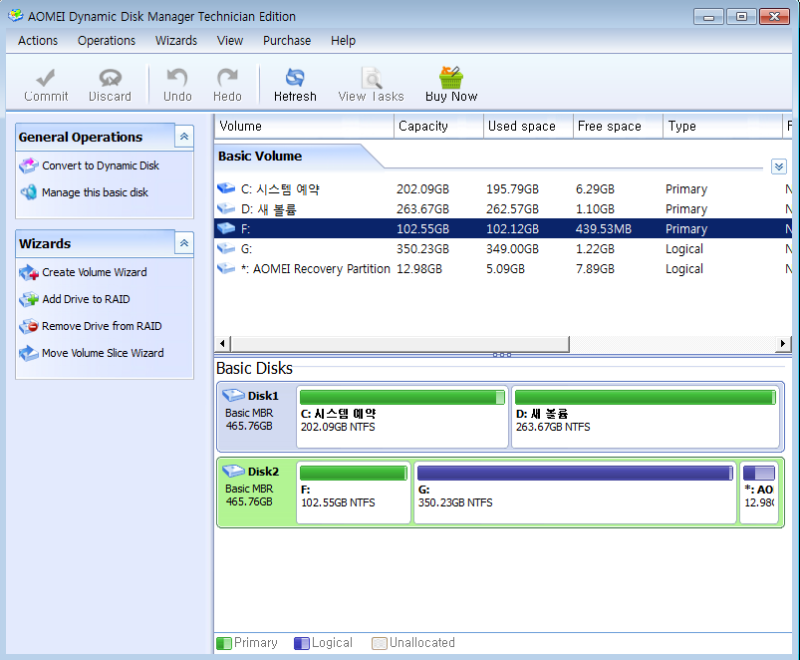Click the G: volume drive icon in list
The height and width of the screenshot is (660, 800).
226,248
